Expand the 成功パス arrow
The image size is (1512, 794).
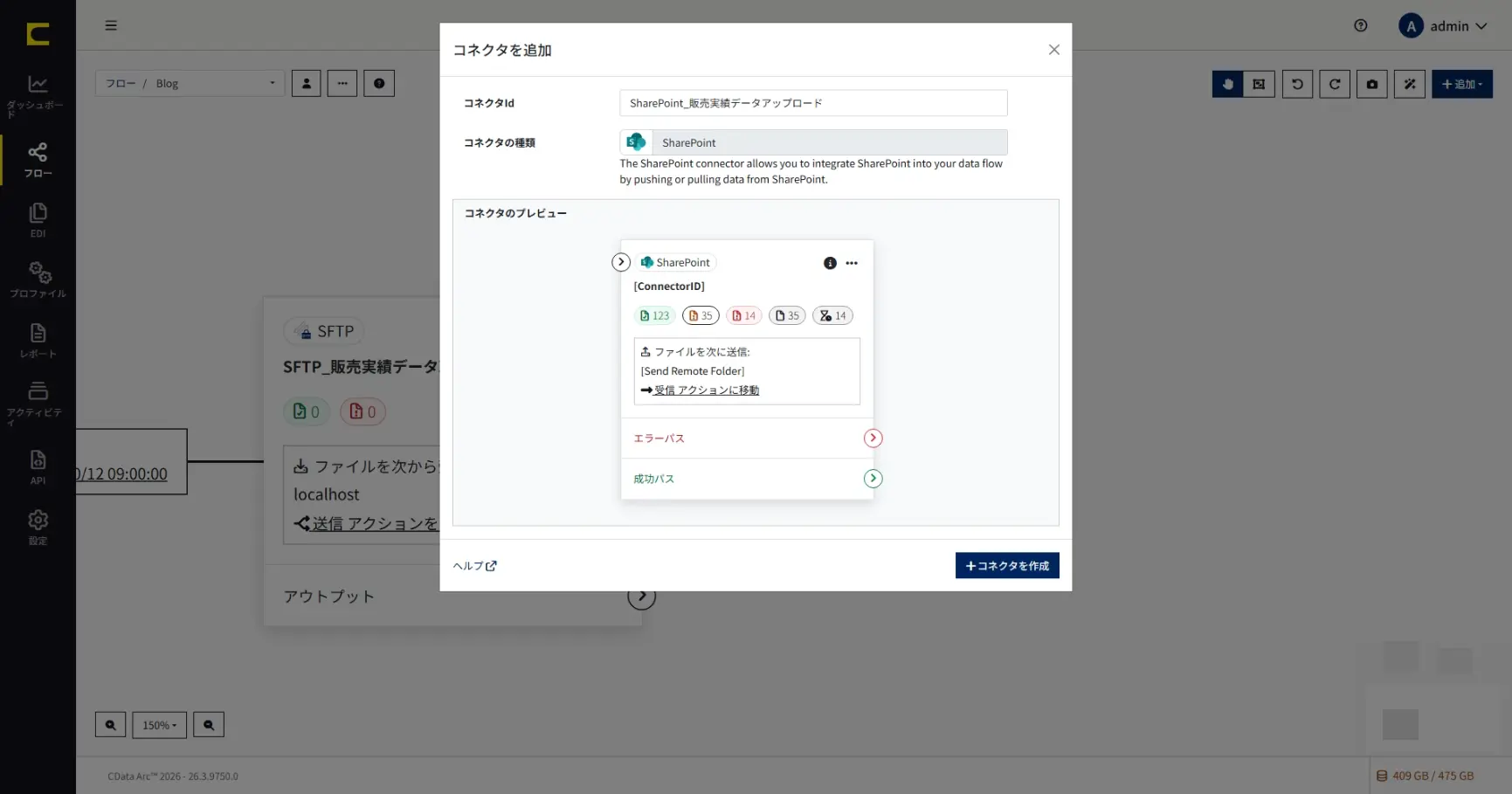[x=873, y=479]
